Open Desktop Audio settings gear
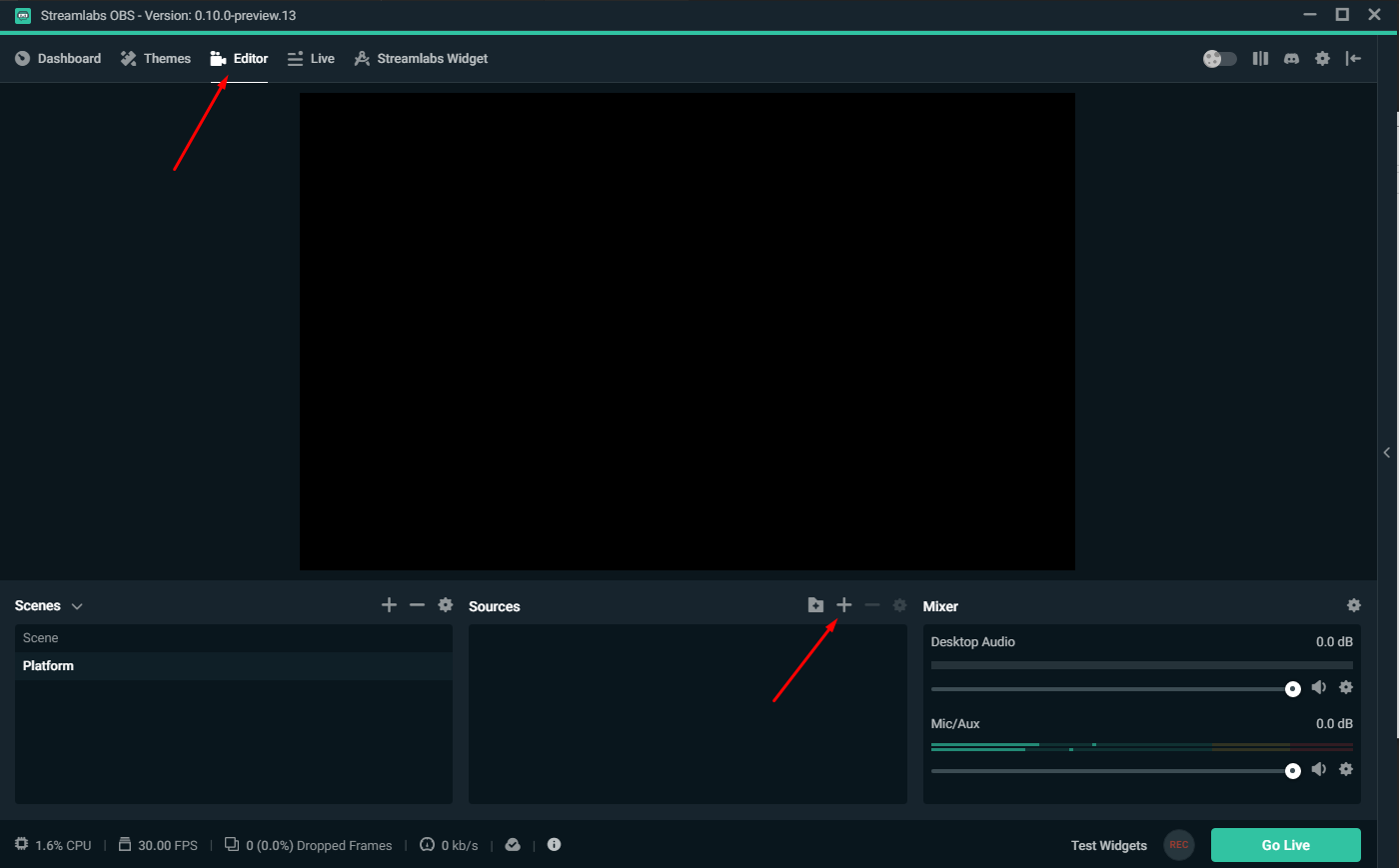 click(1346, 687)
